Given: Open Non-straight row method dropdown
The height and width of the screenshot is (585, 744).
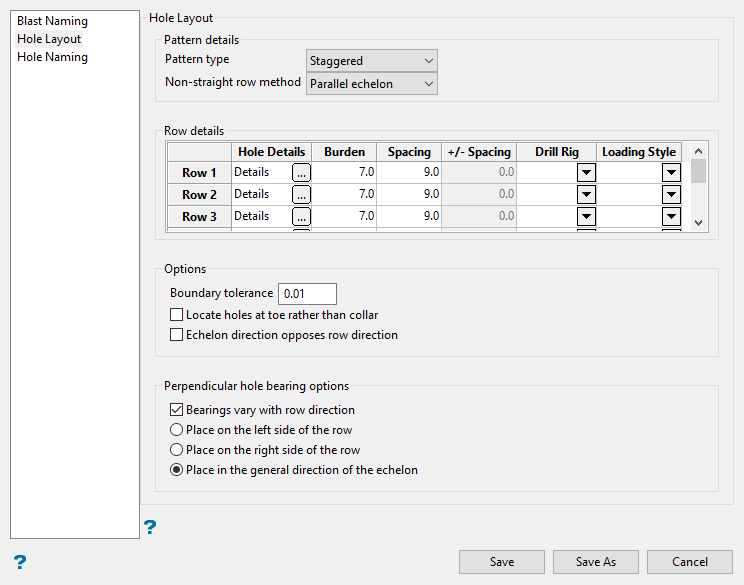Looking at the screenshot, I should coord(371,84).
